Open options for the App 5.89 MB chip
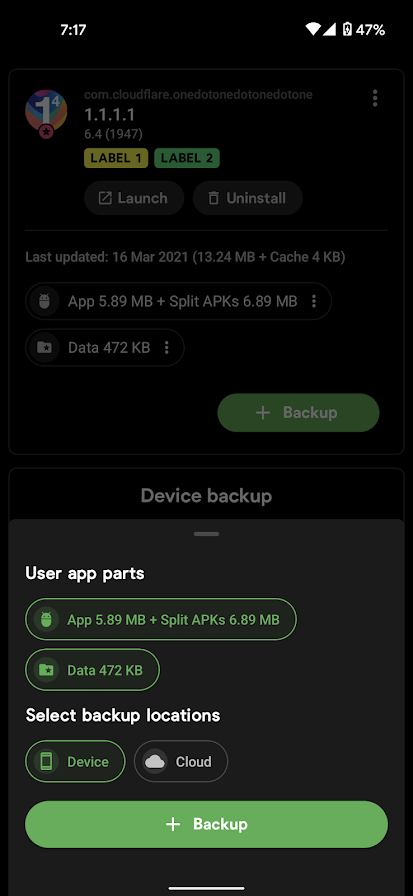Screen dimensions: 413x896 click(314, 301)
